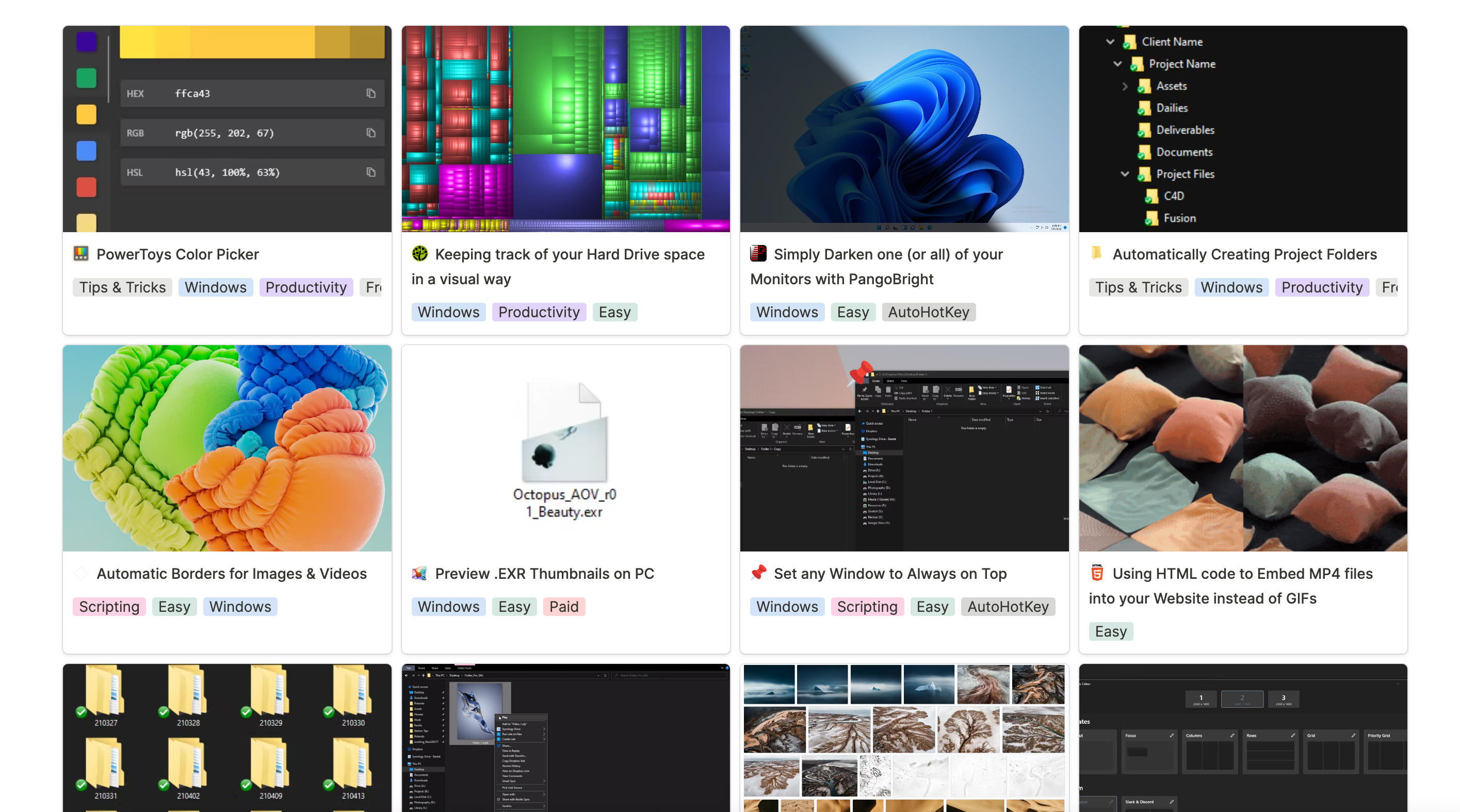Image resolution: width=1460 pixels, height=812 pixels.
Task: Open the PowerToys Color Picker page title
Action: coord(177,254)
